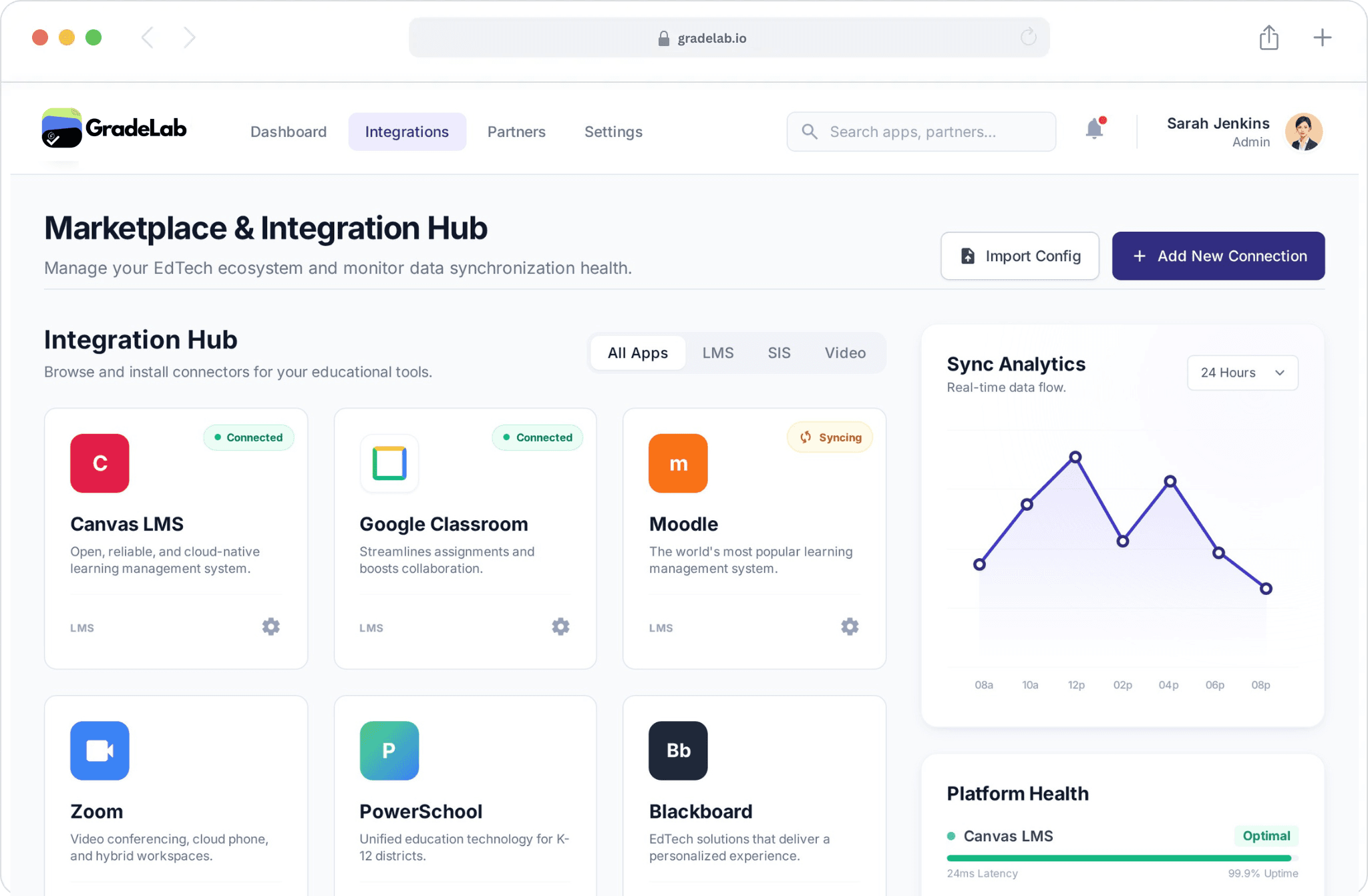Click the address bar lock icon

[663, 38]
